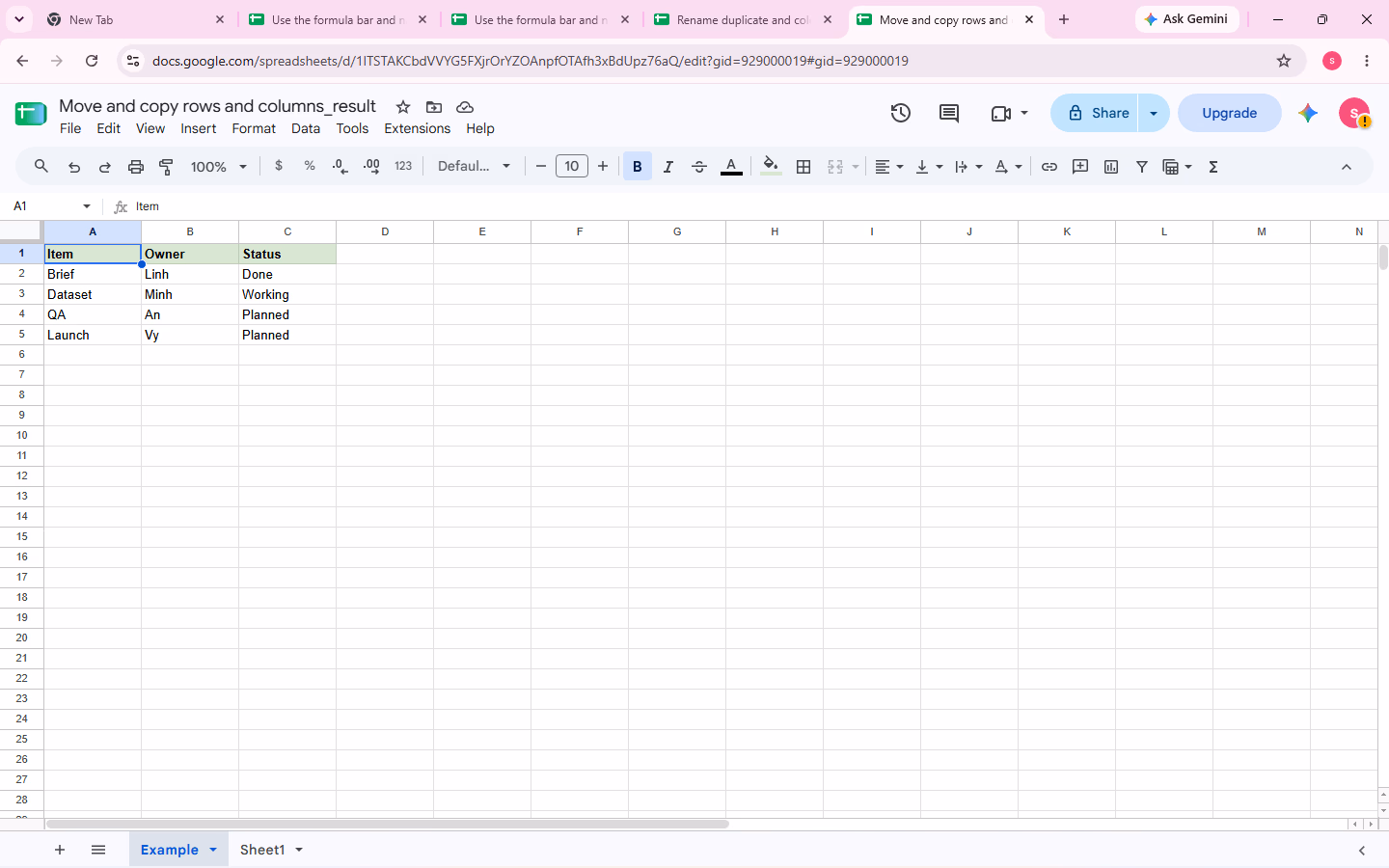This screenshot has width=1389, height=868.
Task: Open the Extensions menu
Action: pos(417,128)
